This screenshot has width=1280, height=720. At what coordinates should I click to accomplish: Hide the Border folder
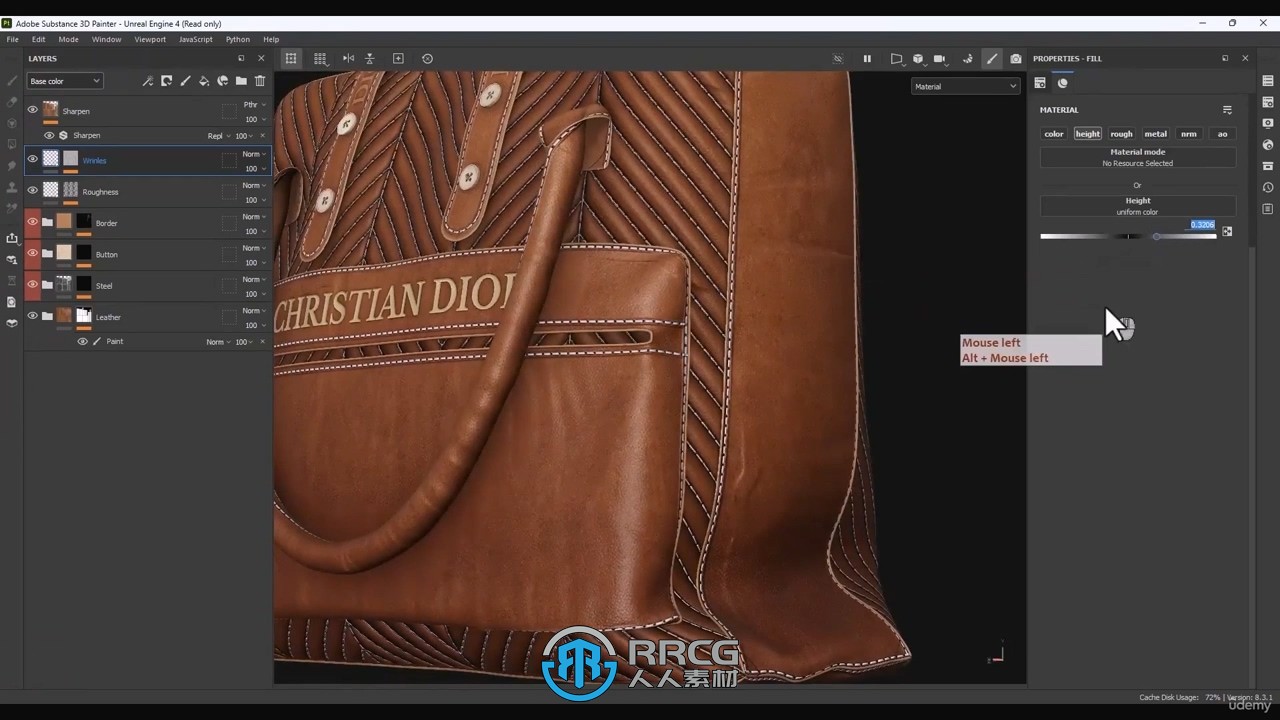tap(32, 222)
